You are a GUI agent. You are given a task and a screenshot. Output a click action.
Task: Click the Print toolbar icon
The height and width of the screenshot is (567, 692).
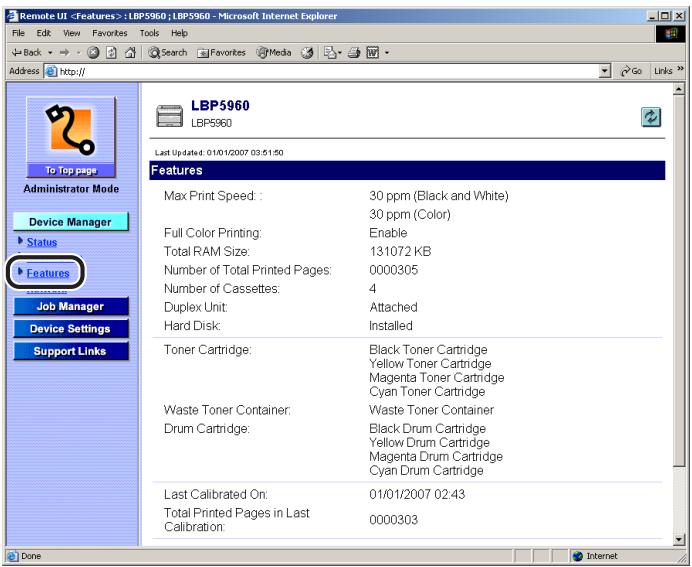click(x=354, y=53)
